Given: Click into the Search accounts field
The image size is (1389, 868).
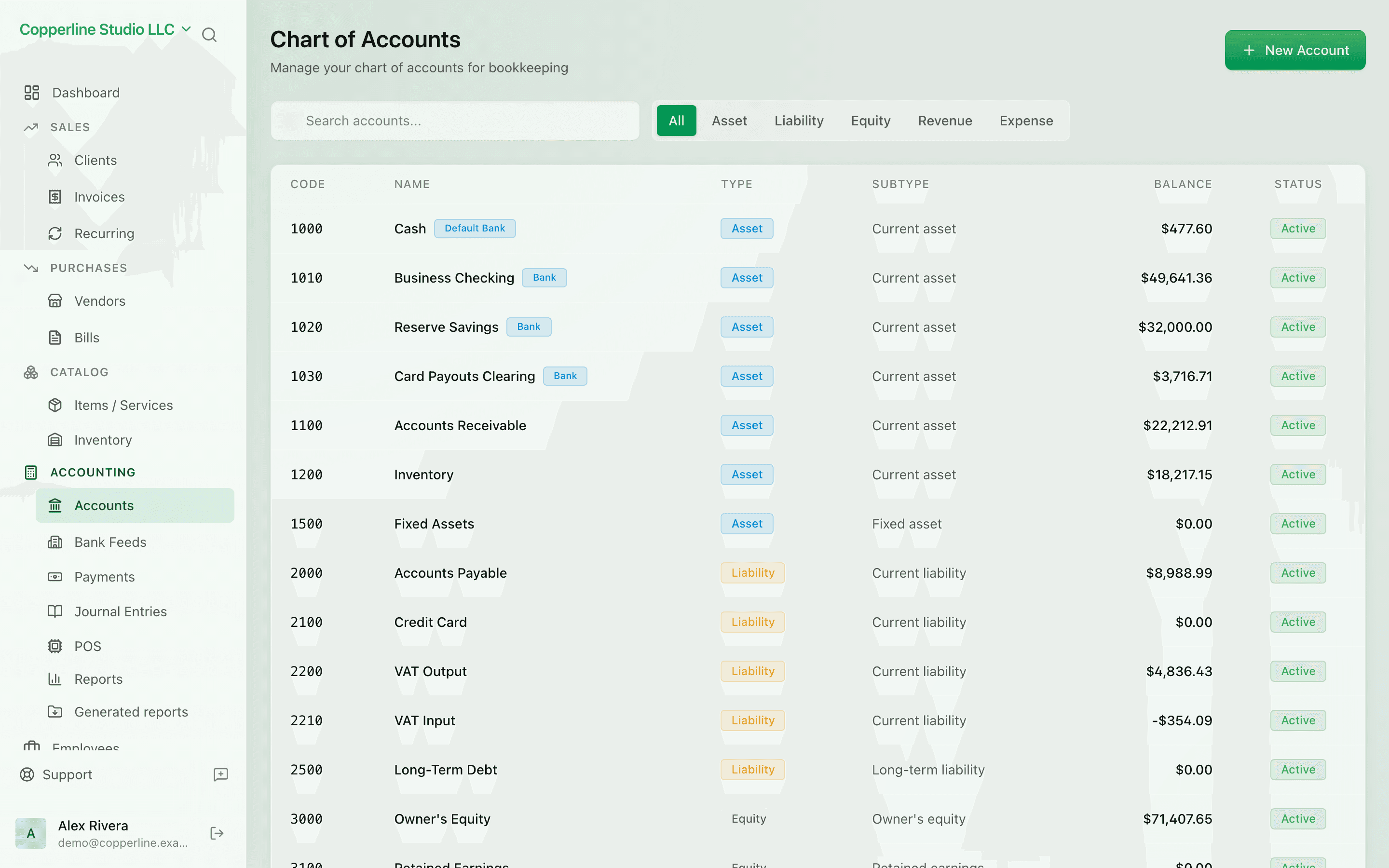Looking at the screenshot, I should [455, 121].
